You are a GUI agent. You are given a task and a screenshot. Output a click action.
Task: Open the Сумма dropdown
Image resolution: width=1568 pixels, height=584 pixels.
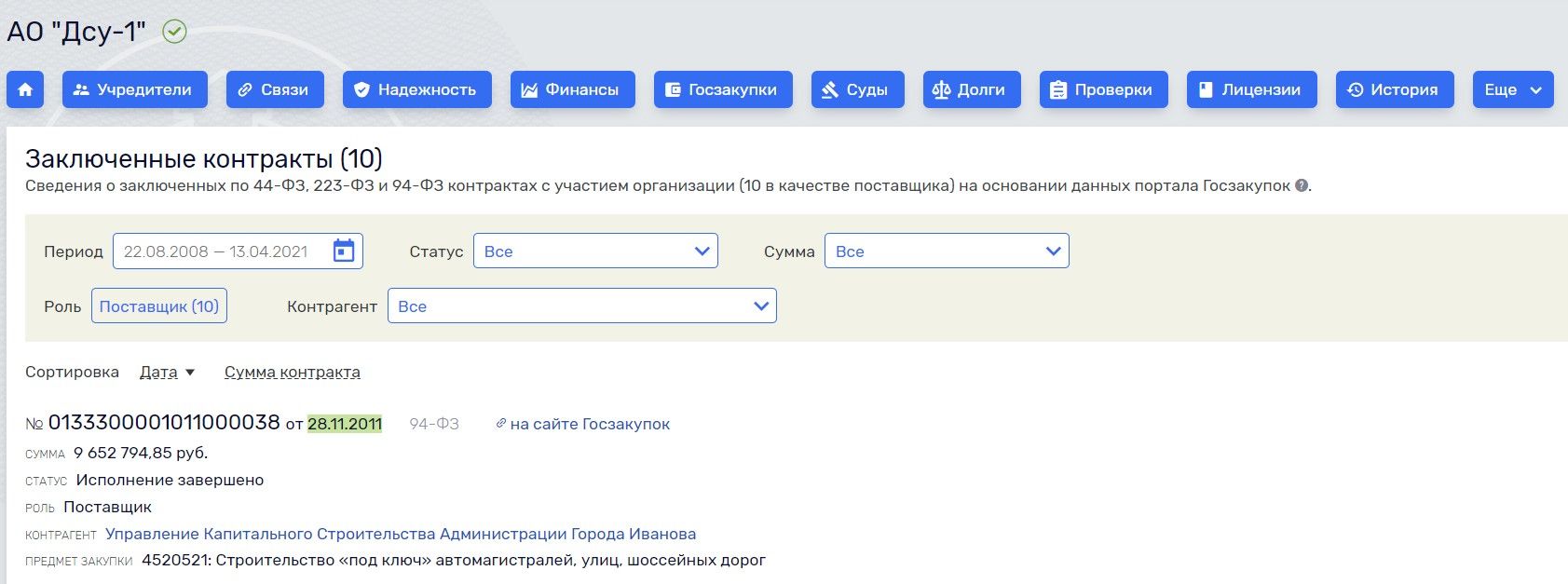(947, 251)
